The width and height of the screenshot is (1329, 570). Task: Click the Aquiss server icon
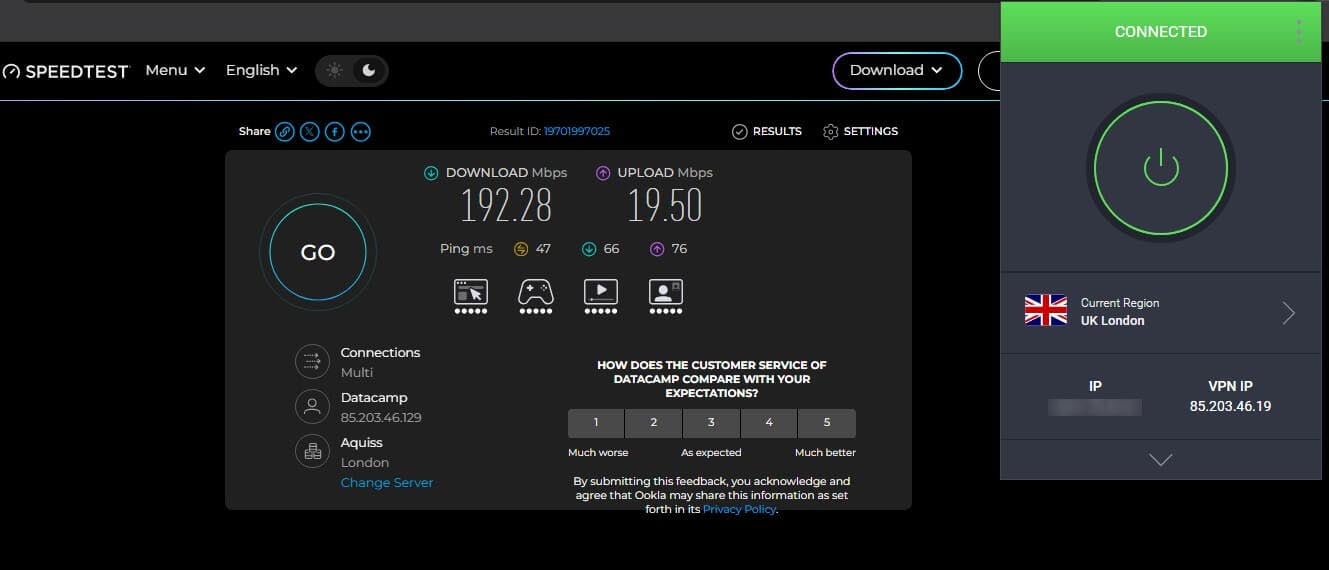312,451
